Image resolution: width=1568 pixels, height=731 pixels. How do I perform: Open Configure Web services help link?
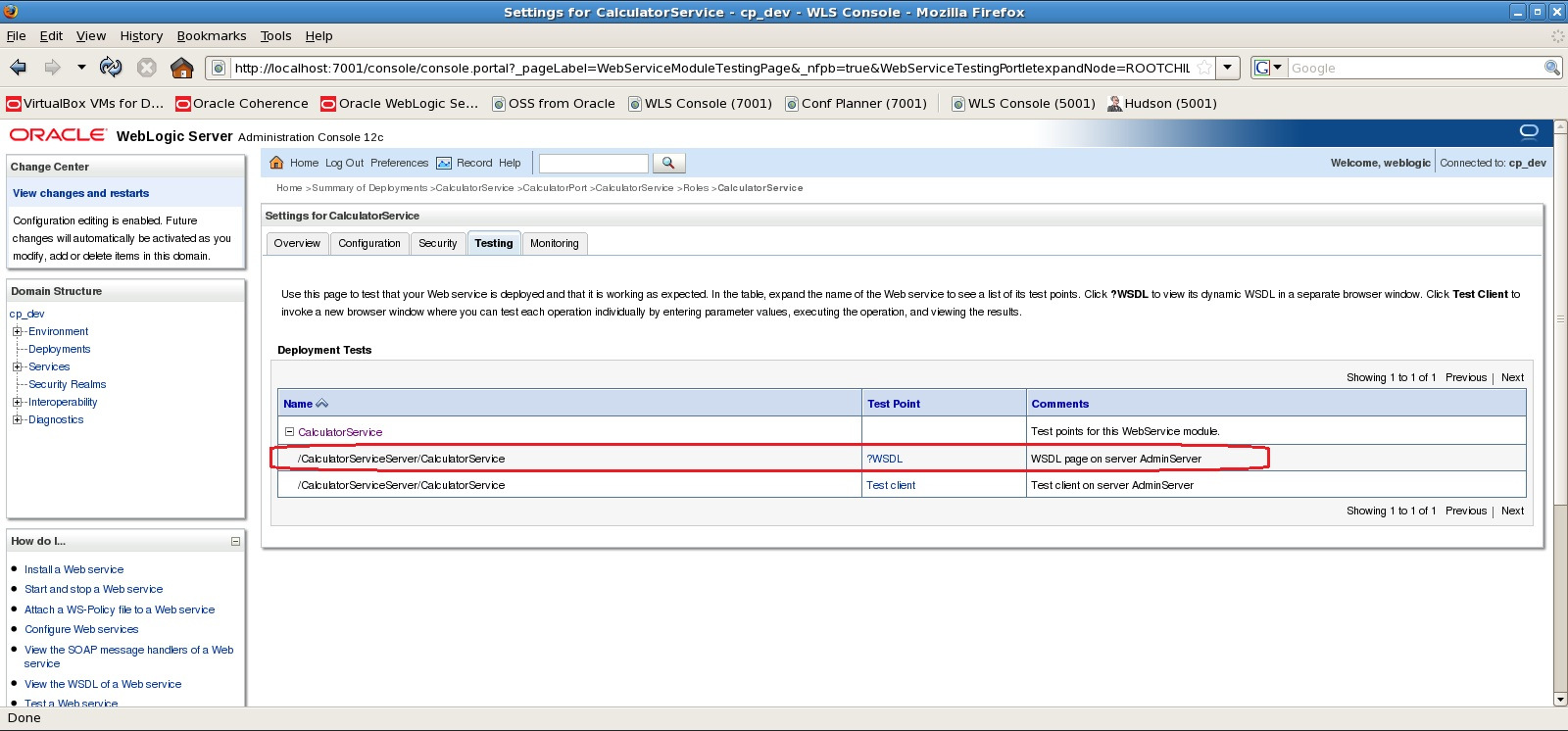click(81, 629)
